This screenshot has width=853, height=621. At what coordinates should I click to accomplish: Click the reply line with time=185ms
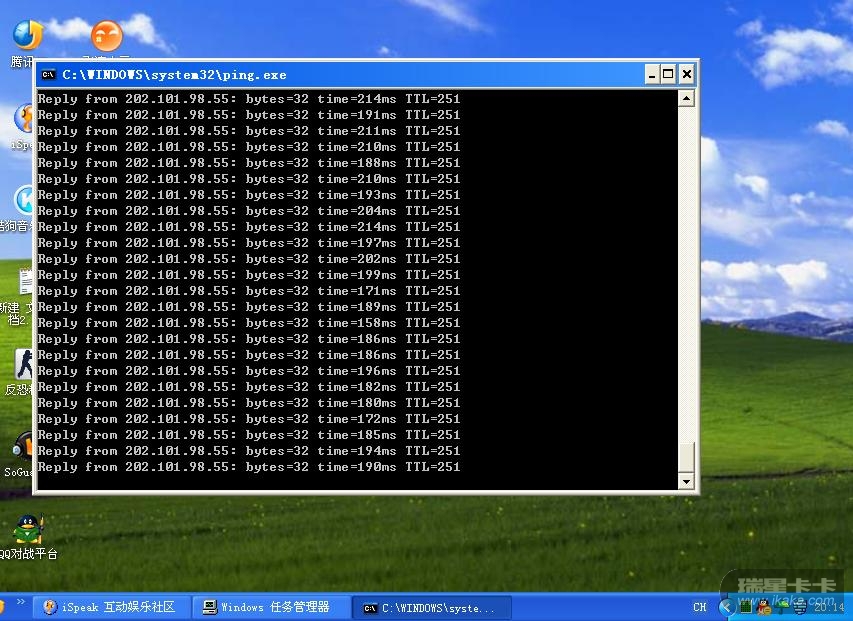pos(249,434)
